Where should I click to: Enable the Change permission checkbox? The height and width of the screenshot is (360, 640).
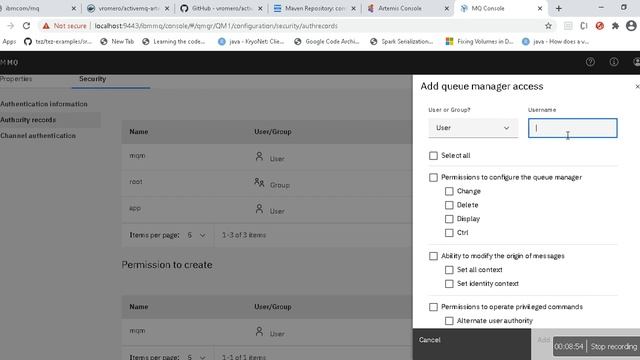[449, 191]
